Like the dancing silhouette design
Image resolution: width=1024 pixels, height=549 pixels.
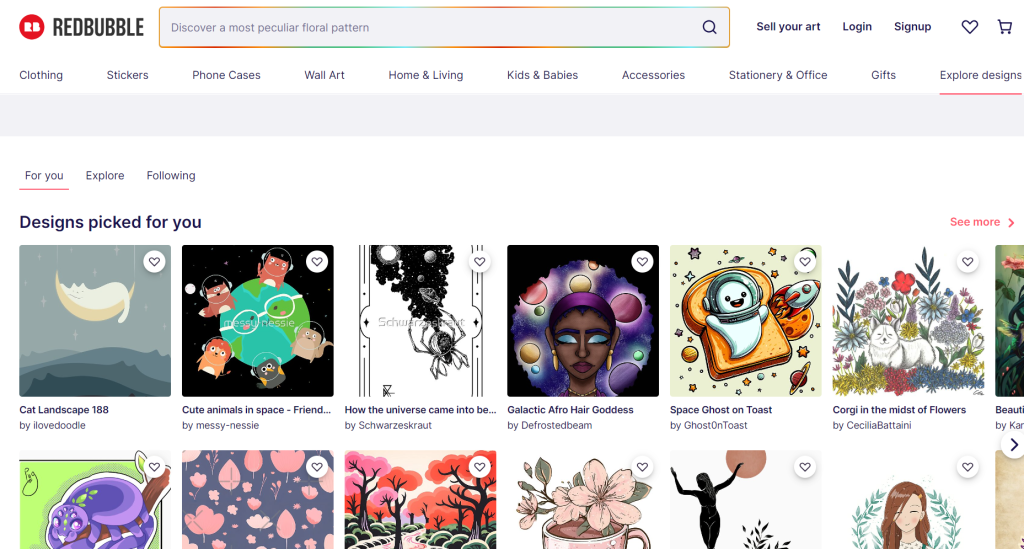click(805, 467)
